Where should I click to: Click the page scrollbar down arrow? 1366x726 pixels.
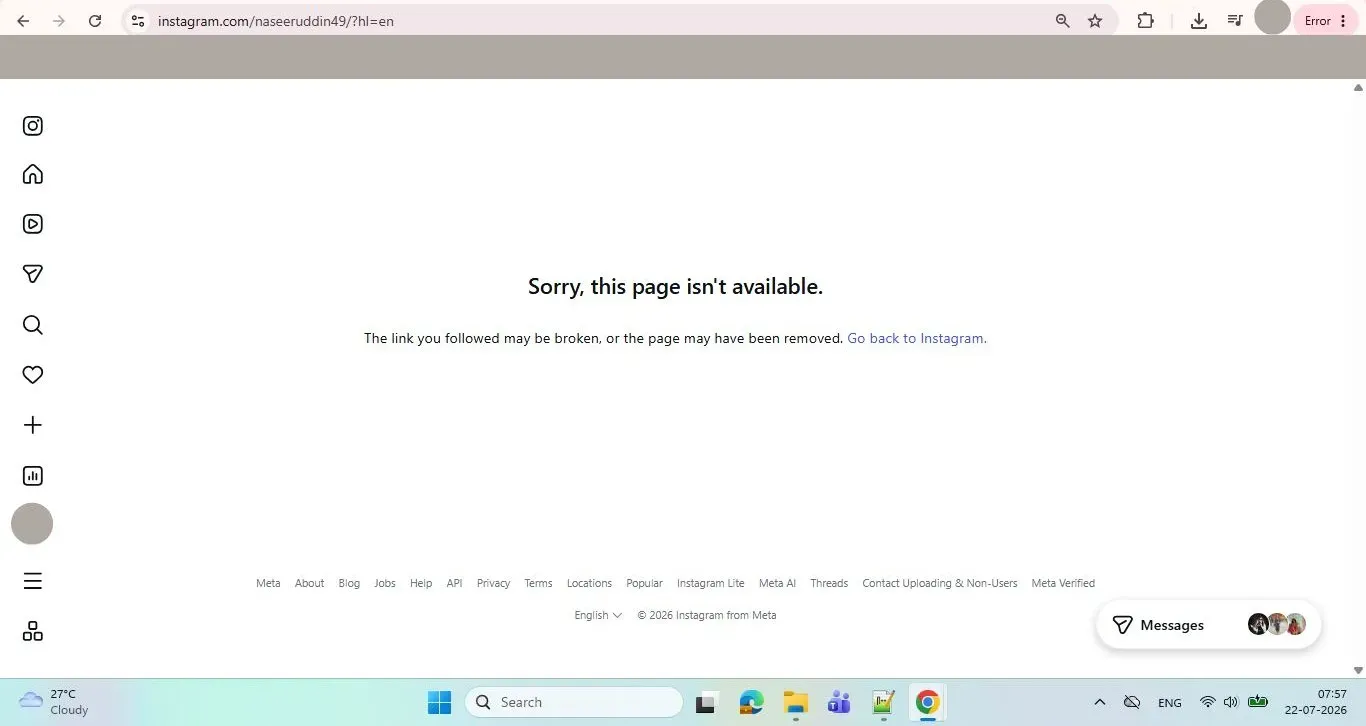[x=1358, y=670]
